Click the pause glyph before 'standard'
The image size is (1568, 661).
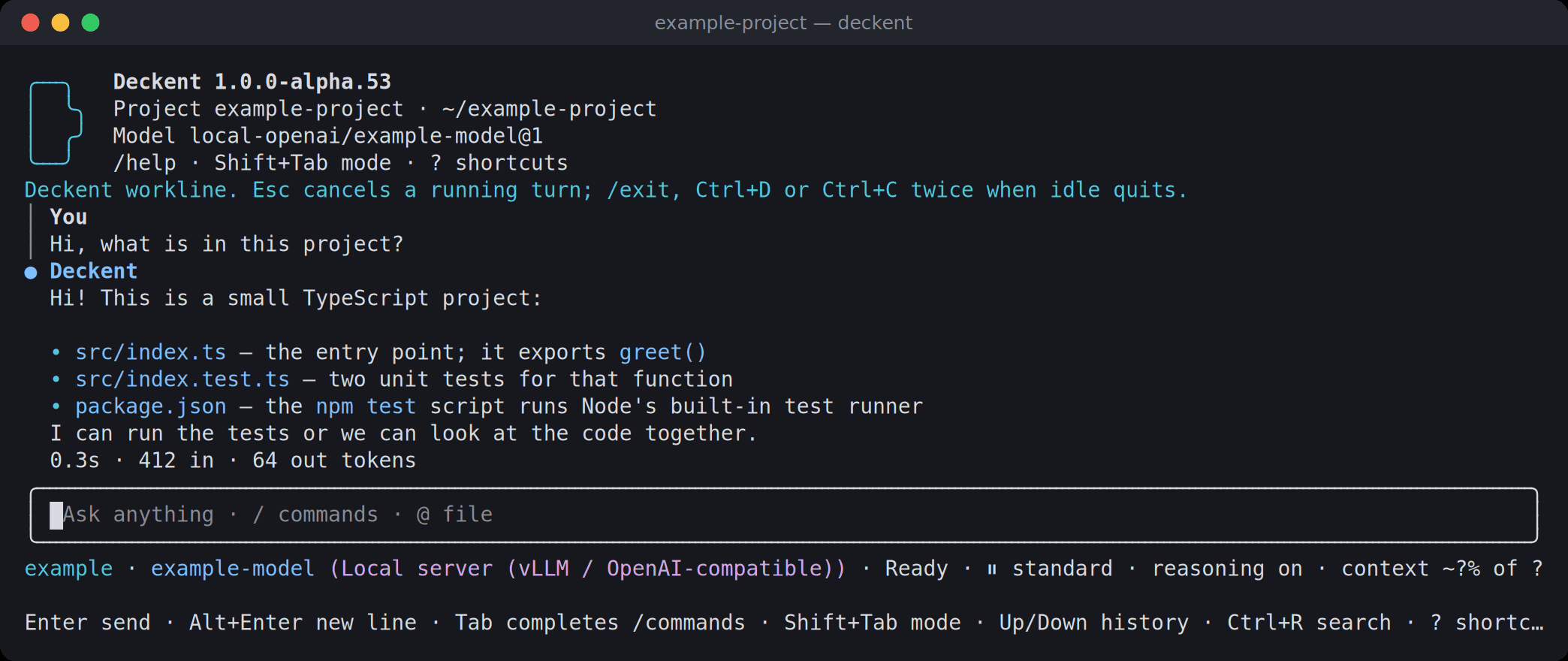pyautogui.click(x=992, y=569)
